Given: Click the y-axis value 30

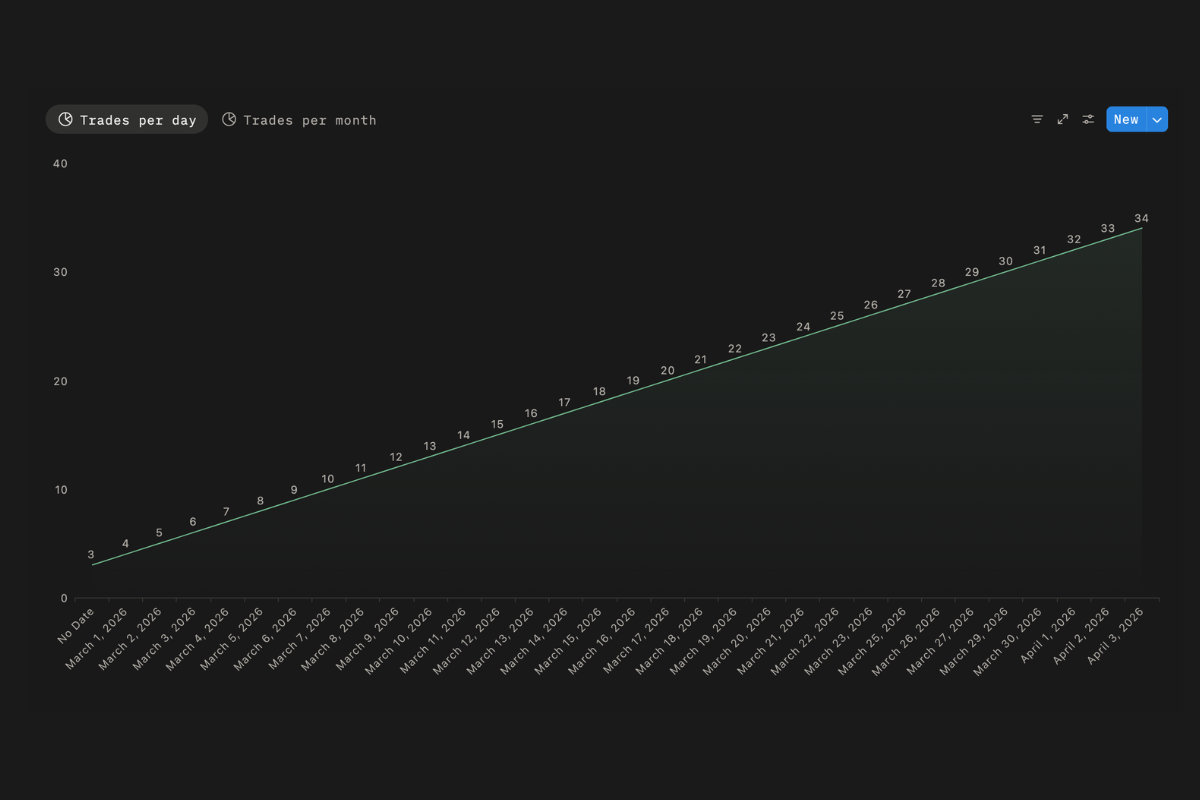Looking at the screenshot, I should (x=60, y=272).
